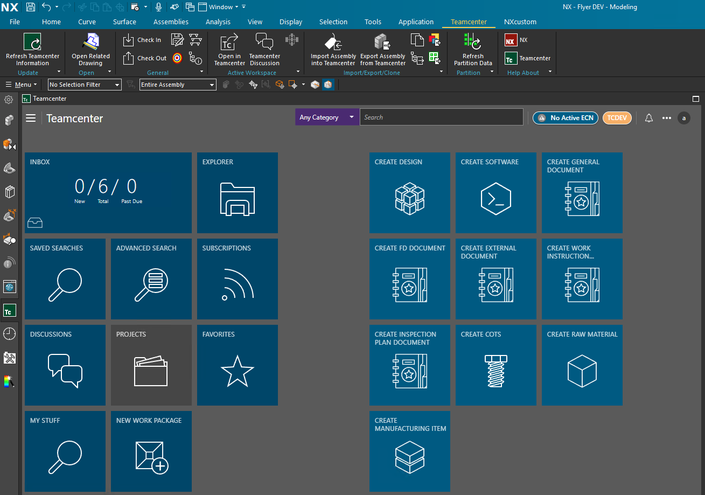
Task: Click the Create Software tile
Action: click(x=496, y=192)
